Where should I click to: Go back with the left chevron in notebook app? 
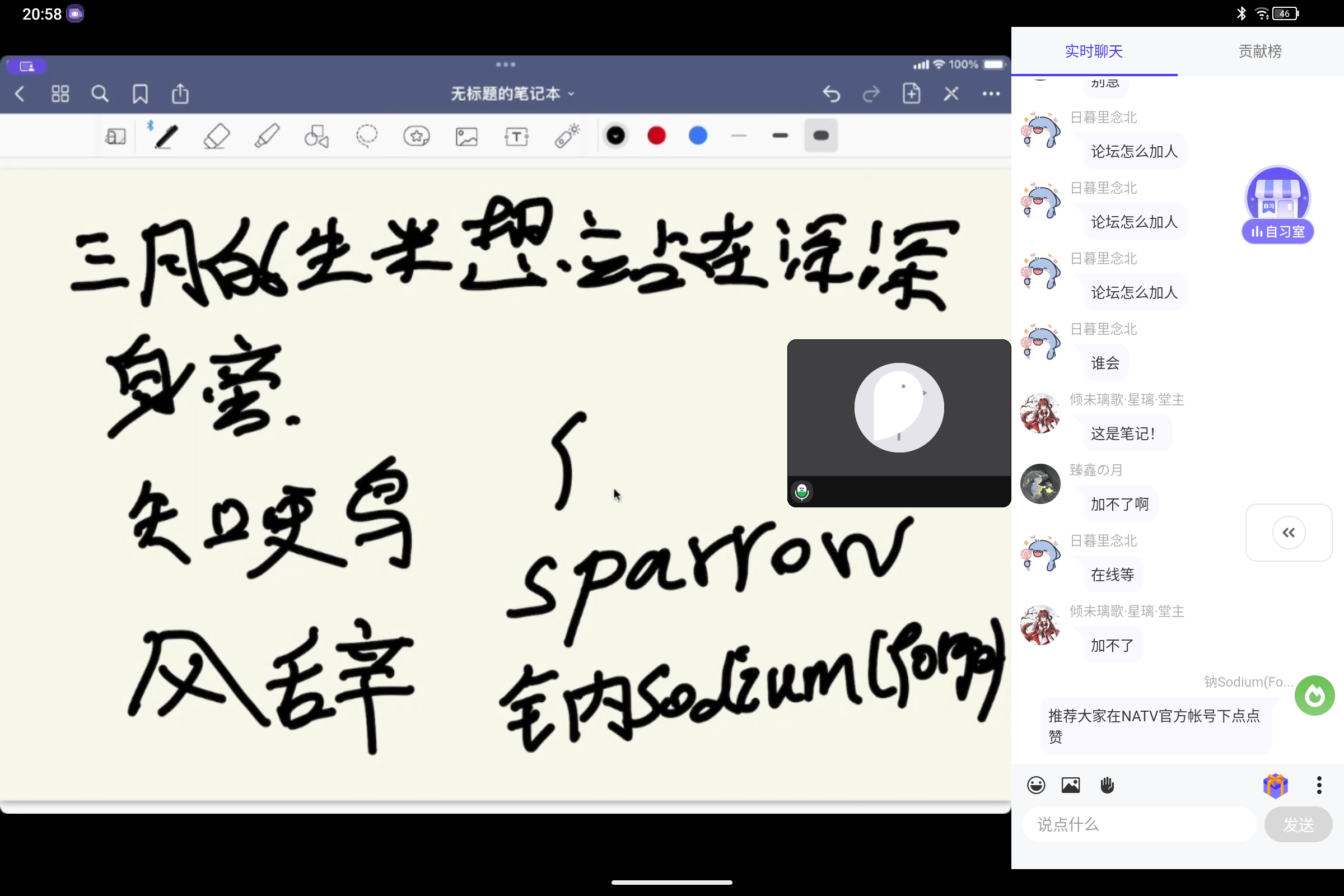pyautogui.click(x=20, y=94)
